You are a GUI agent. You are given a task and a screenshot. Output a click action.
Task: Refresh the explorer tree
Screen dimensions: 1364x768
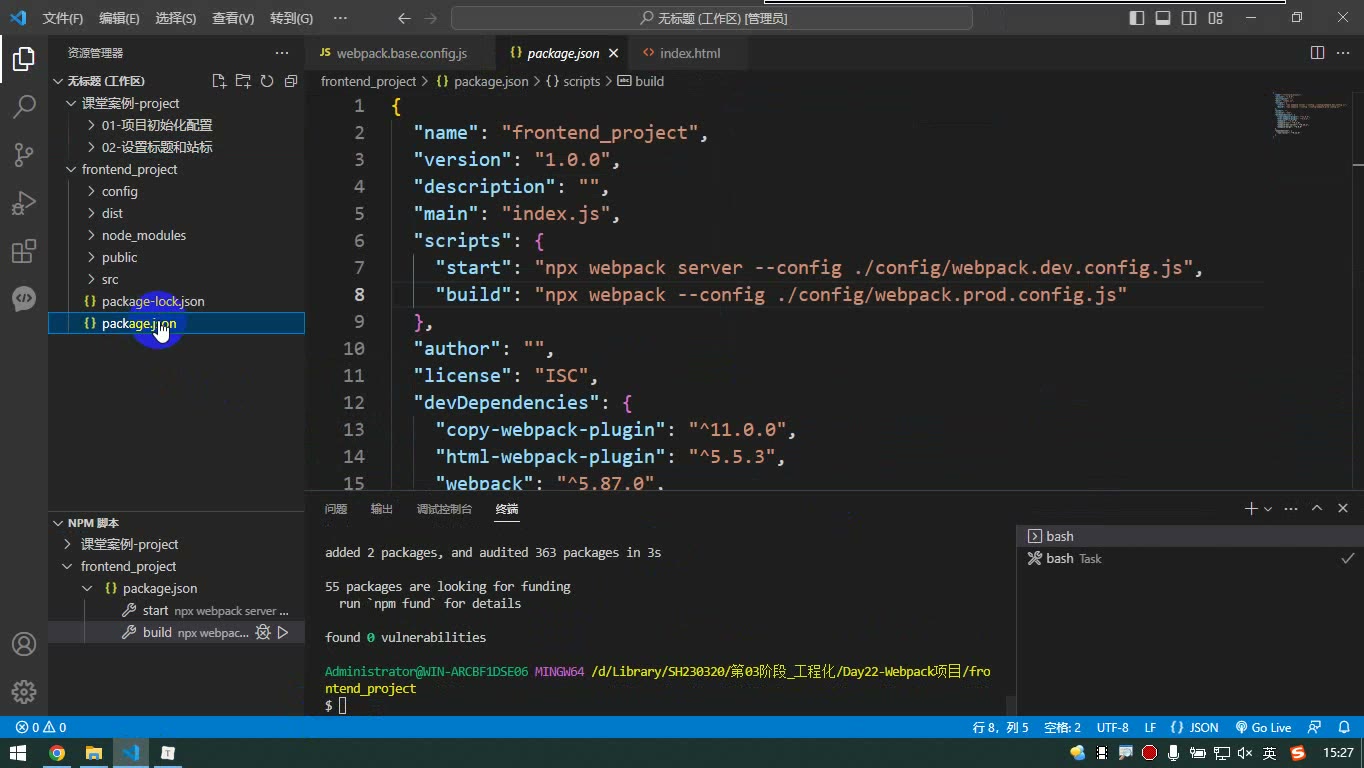point(267,81)
